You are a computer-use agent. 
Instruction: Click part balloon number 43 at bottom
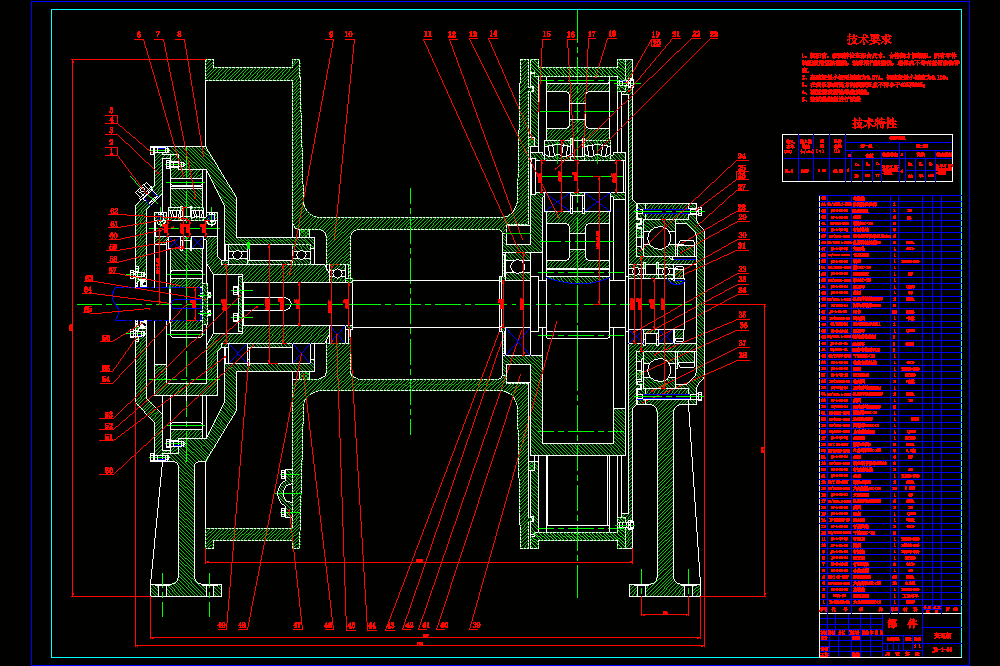pyautogui.click(x=390, y=626)
